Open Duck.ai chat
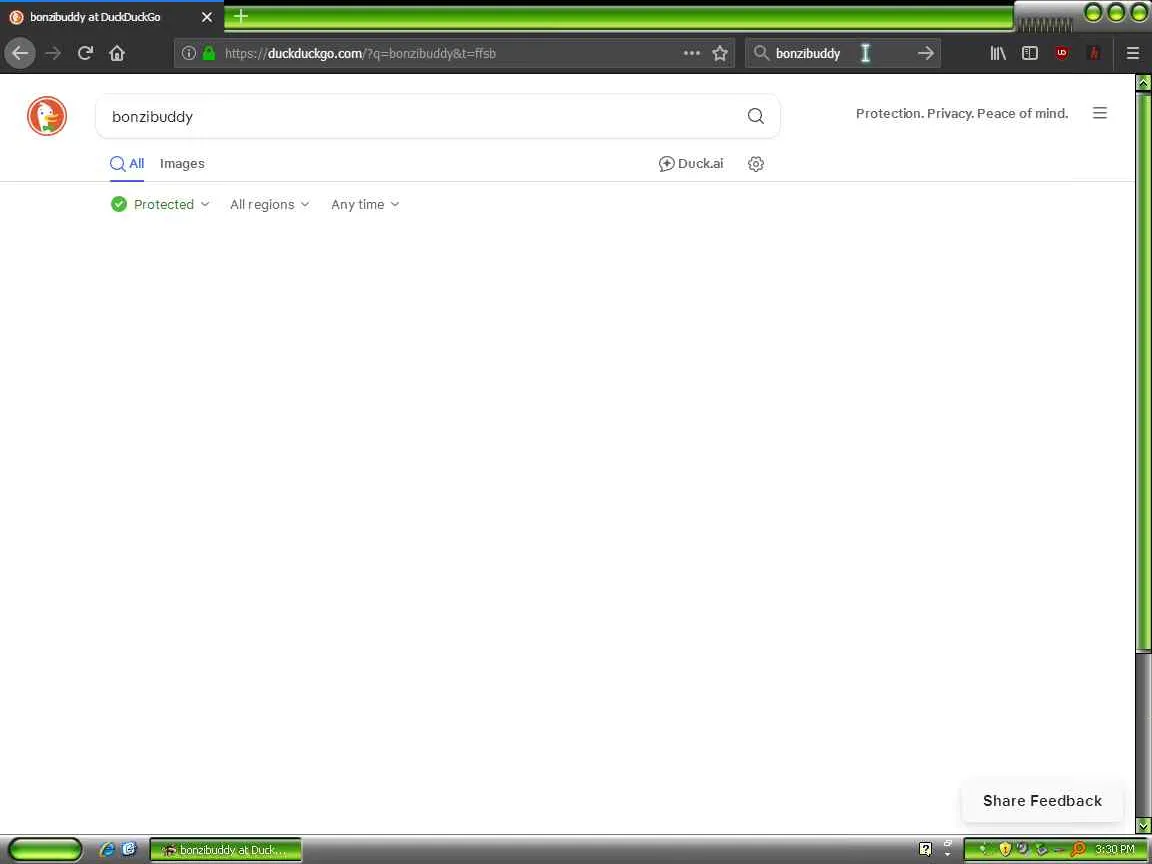The image size is (1152, 864). click(691, 164)
